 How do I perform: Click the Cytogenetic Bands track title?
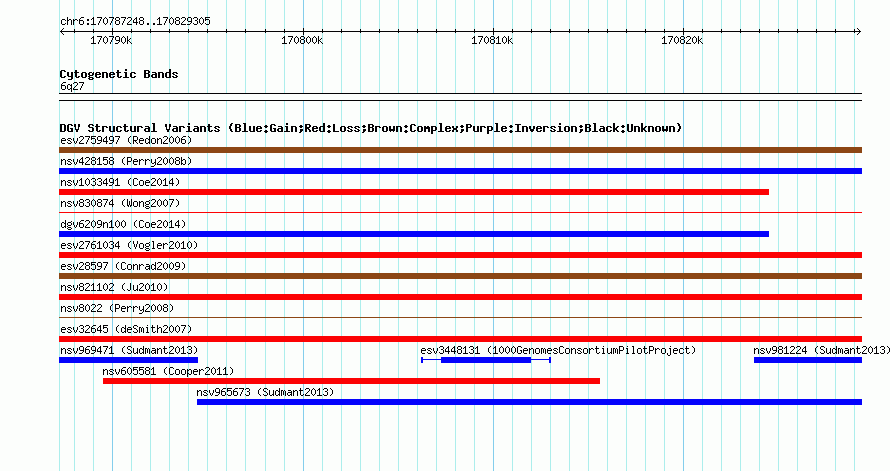pos(119,74)
